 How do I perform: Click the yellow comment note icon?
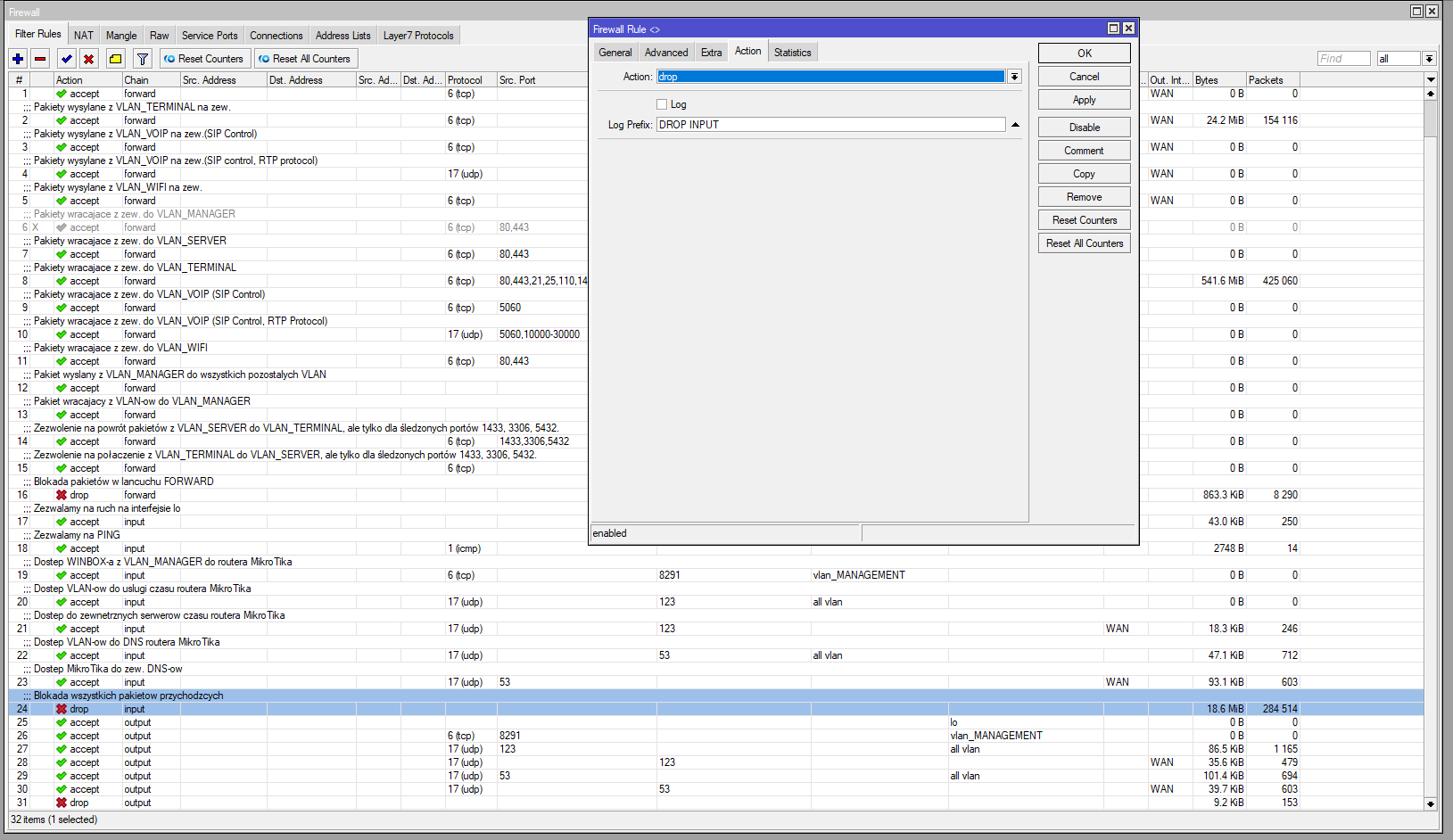coord(116,59)
